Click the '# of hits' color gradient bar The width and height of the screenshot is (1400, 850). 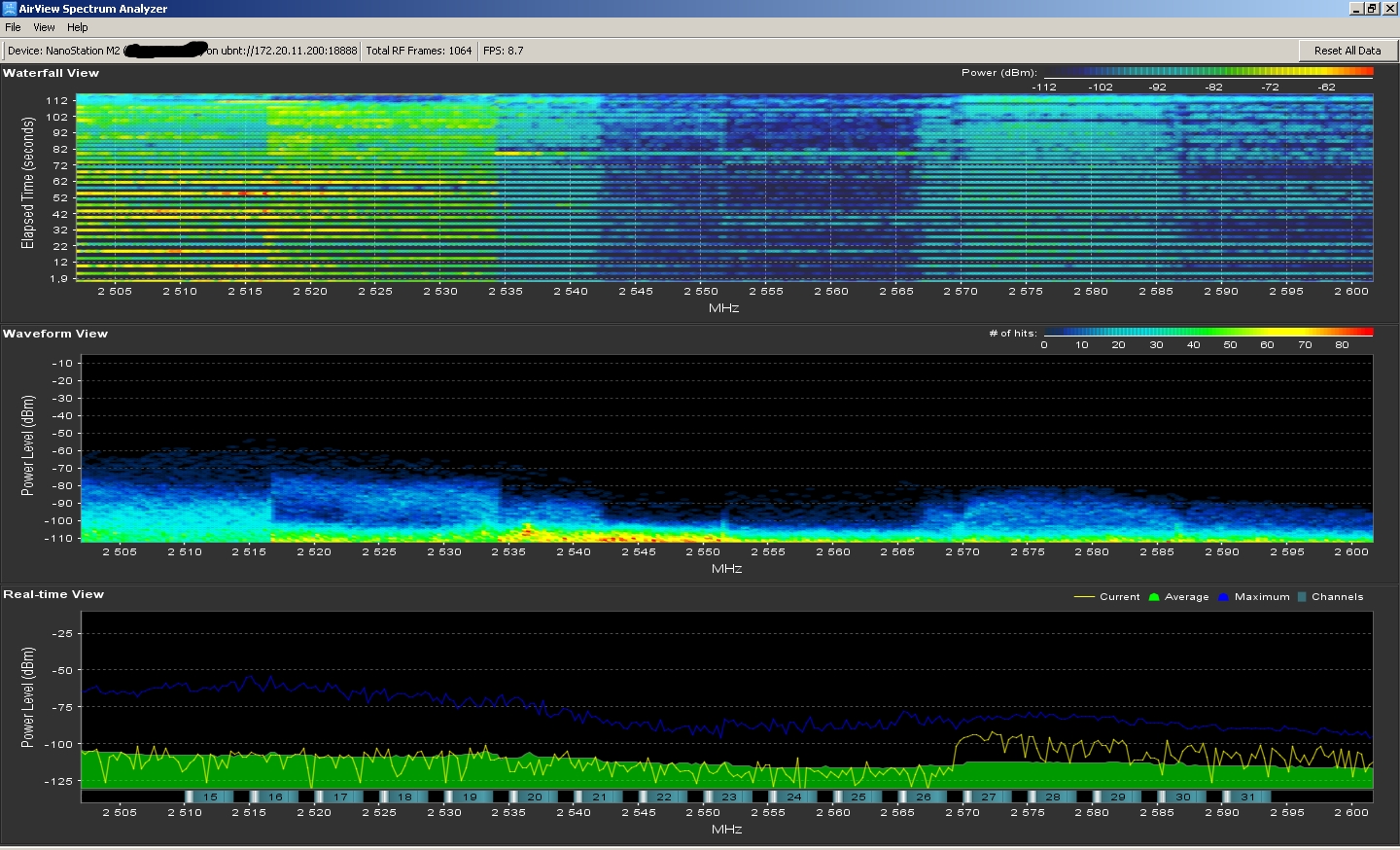pyautogui.click(x=1207, y=333)
